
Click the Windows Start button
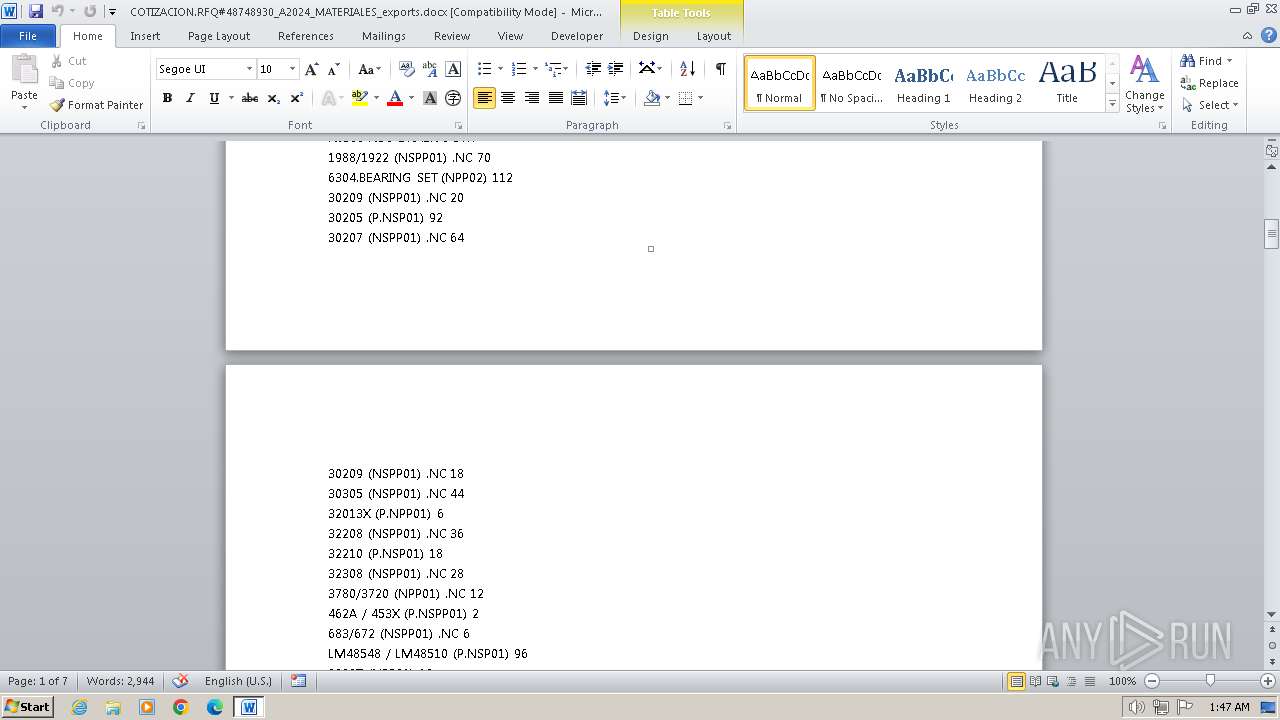(x=28, y=707)
